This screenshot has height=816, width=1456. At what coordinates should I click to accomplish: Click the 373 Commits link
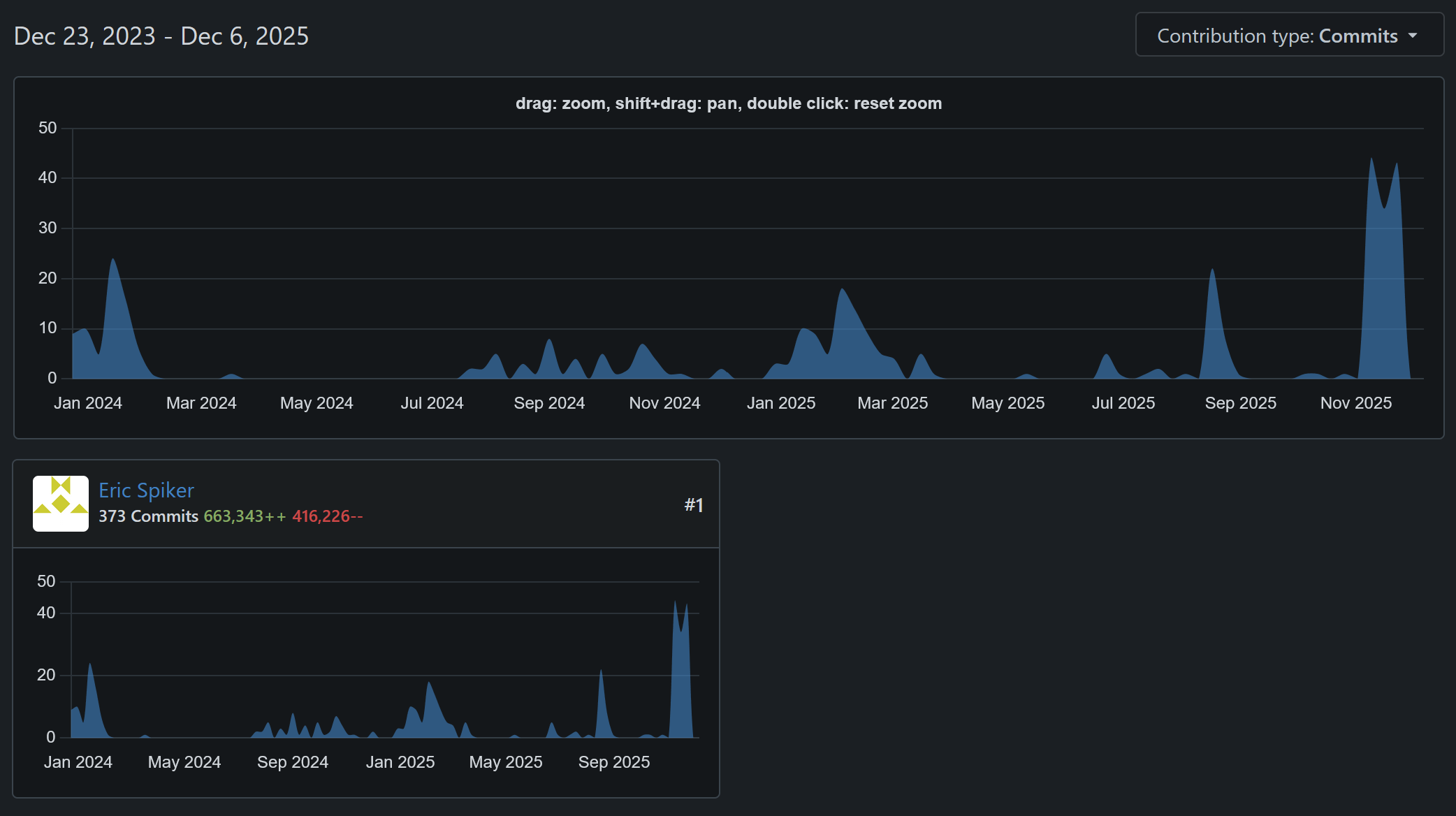tap(148, 516)
